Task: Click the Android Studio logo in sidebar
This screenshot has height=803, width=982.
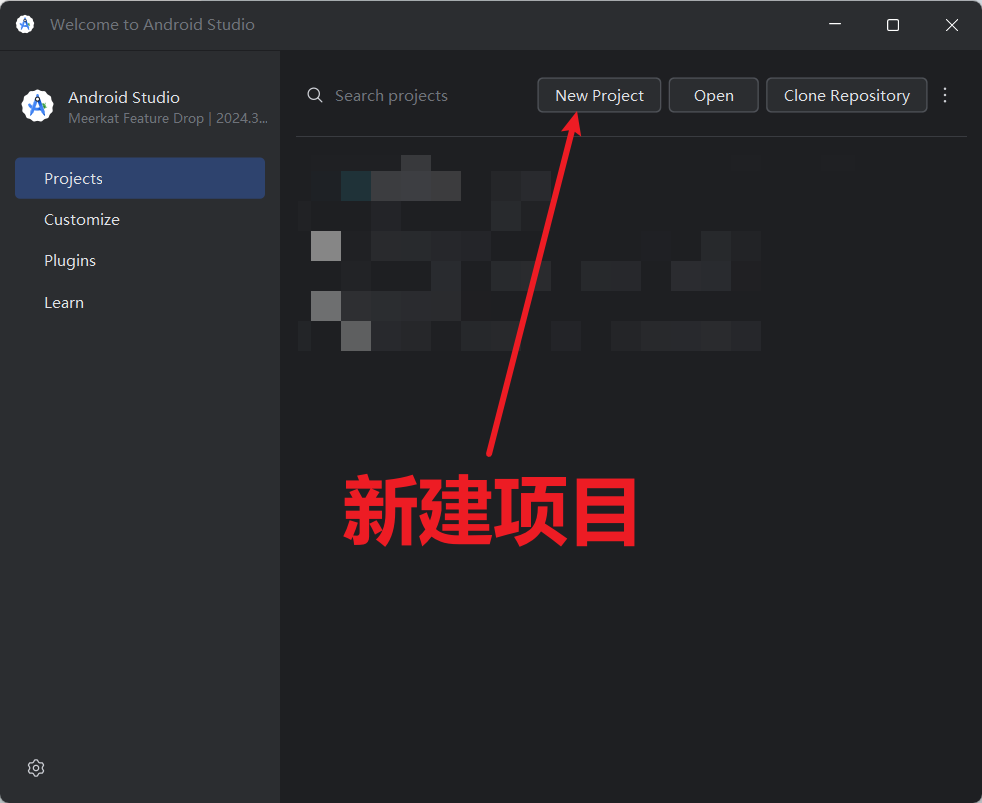Action: [x=38, y=106]
